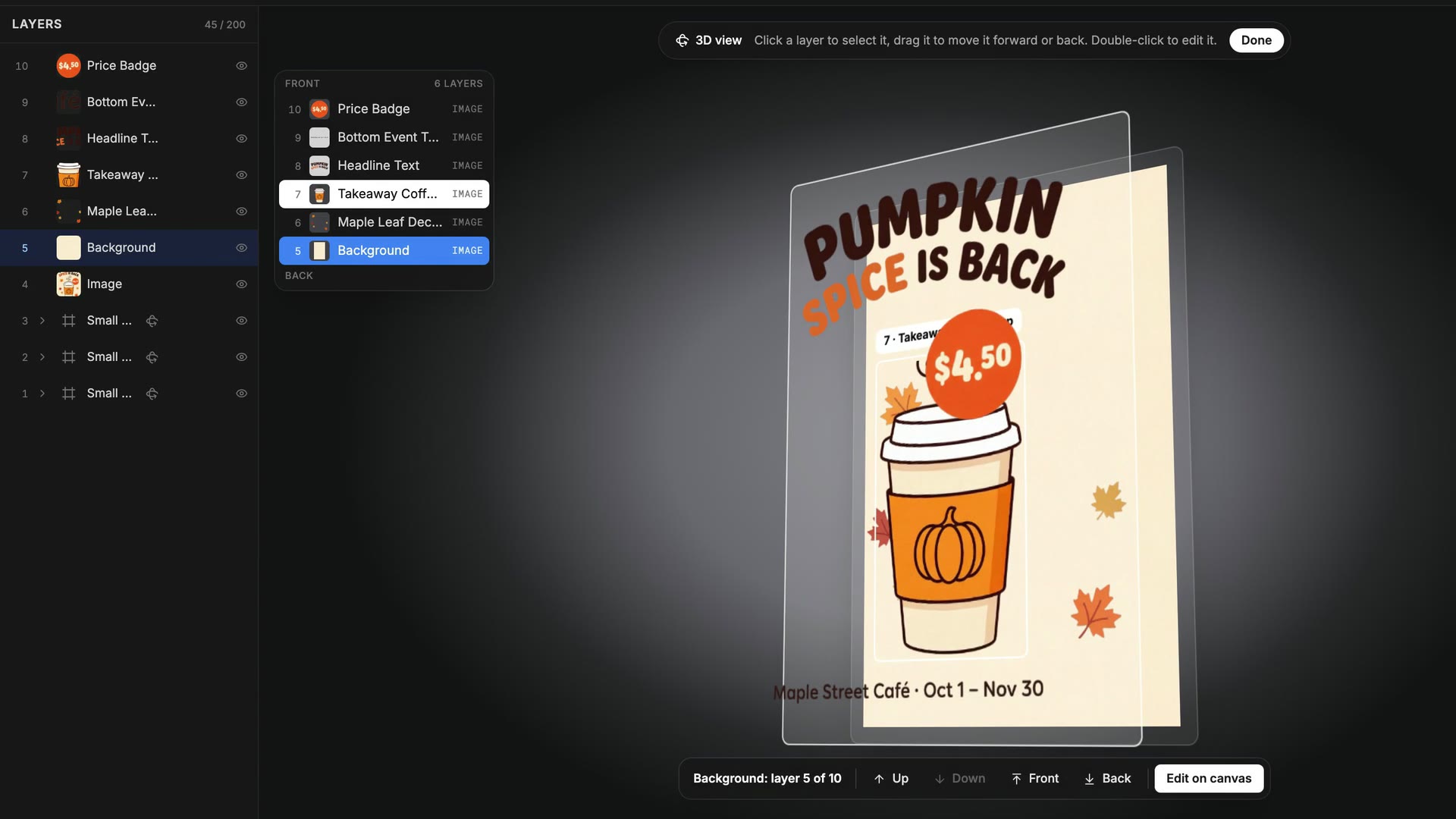This screenshot has width=1456, height=819.
Task: Toggle visibility of layer 2 Small
Action: (241, 357)
